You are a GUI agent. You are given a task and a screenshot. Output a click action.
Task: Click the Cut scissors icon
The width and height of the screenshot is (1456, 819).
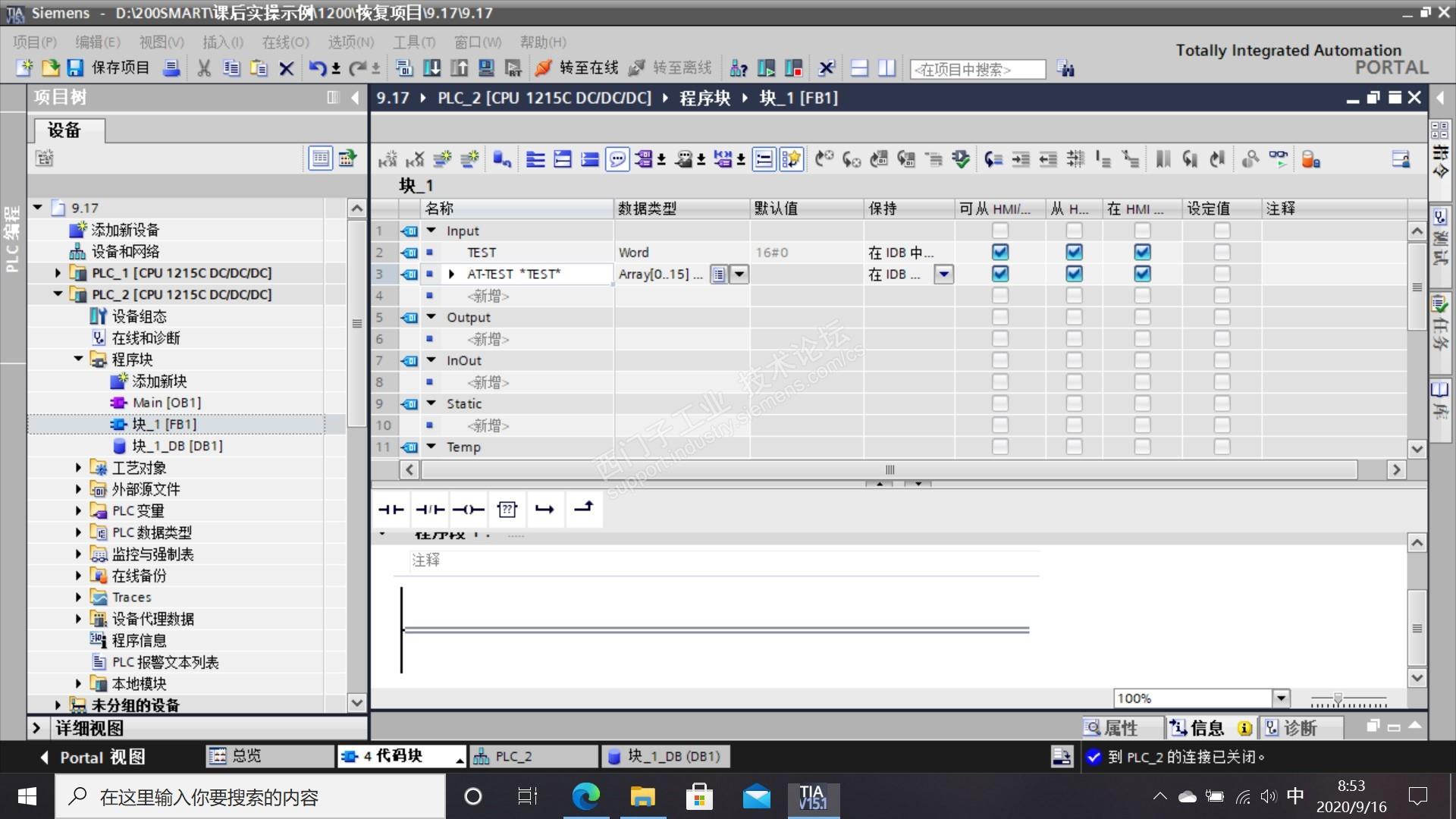coord(203,68)
